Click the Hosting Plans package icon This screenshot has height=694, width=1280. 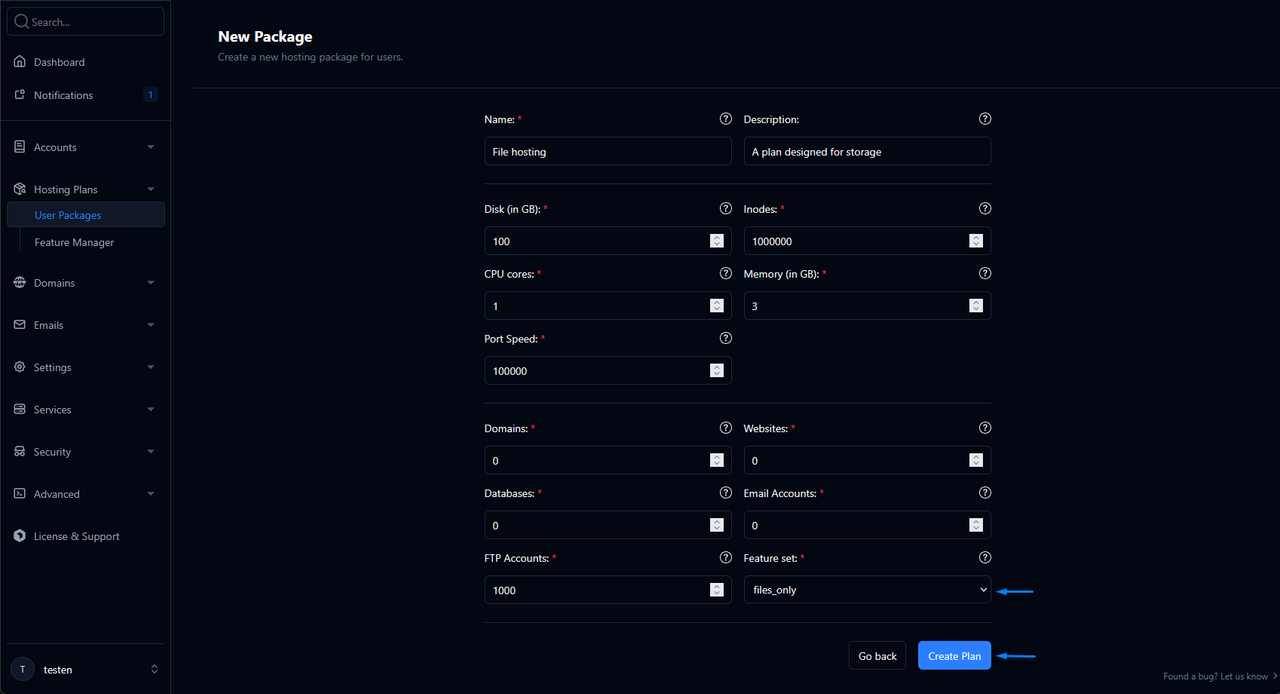pyautogui.click(x=20, y=189)
